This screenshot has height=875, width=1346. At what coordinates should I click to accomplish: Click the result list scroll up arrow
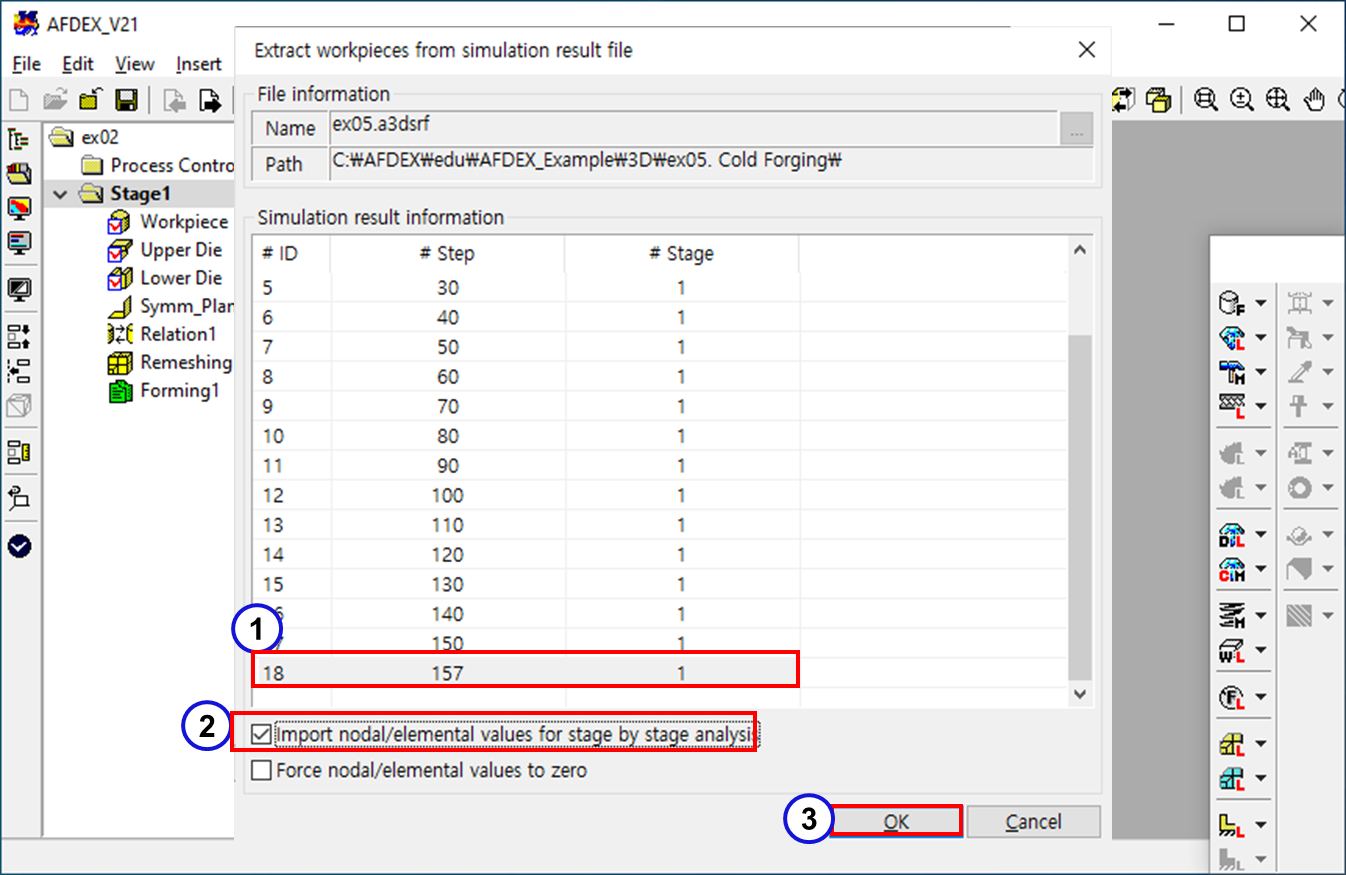(1079, 250)
